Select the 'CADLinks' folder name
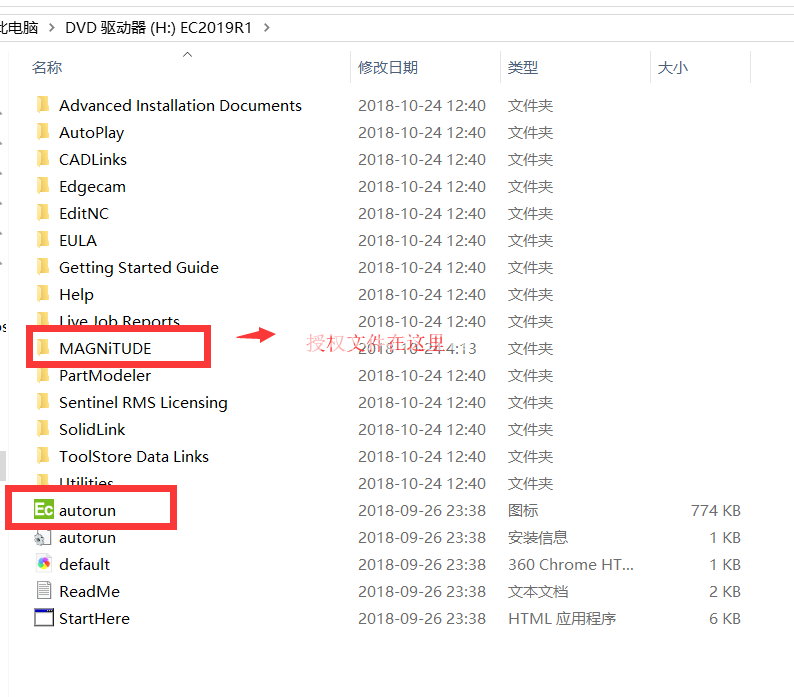 [x=93, y=160]
